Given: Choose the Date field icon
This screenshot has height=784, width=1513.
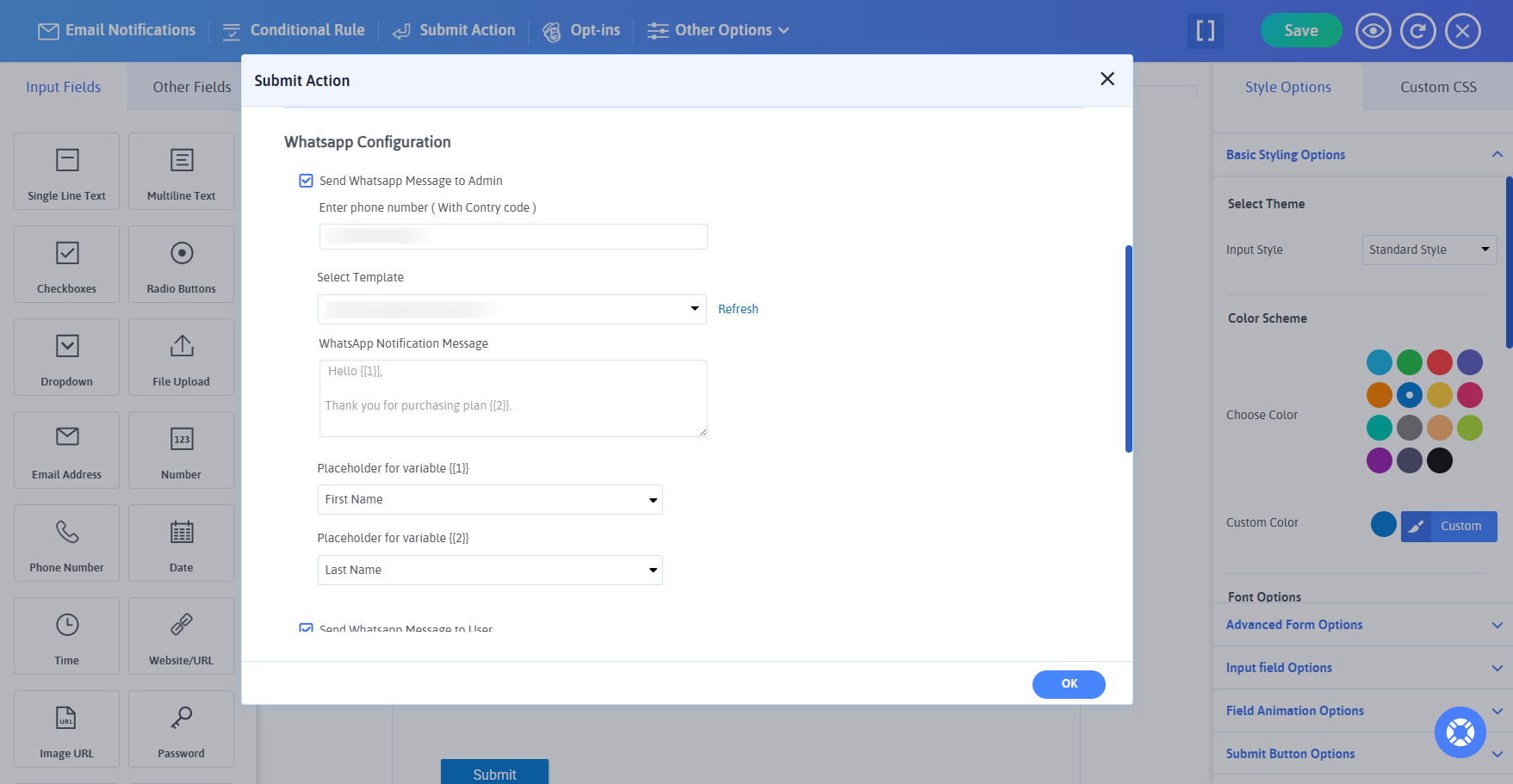Looking at the screenshot, I should 181,543.
